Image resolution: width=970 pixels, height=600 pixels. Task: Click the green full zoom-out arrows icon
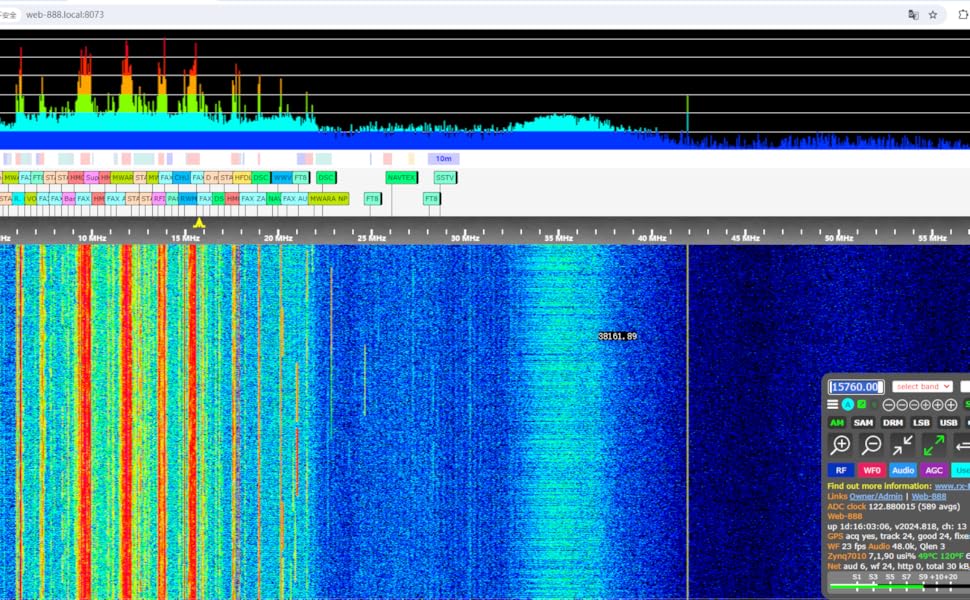pyautogui.click(x=934, y=445)
